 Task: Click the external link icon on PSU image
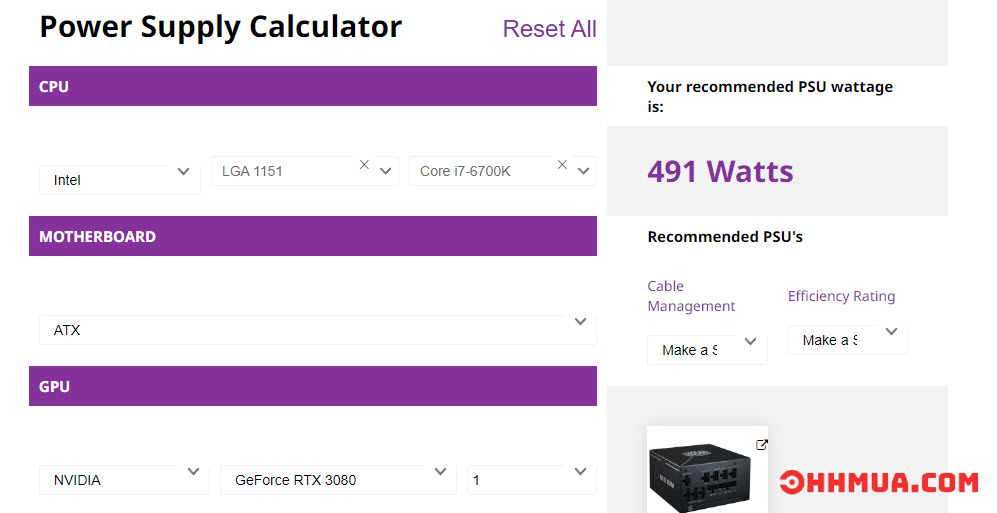pos(761,445)
